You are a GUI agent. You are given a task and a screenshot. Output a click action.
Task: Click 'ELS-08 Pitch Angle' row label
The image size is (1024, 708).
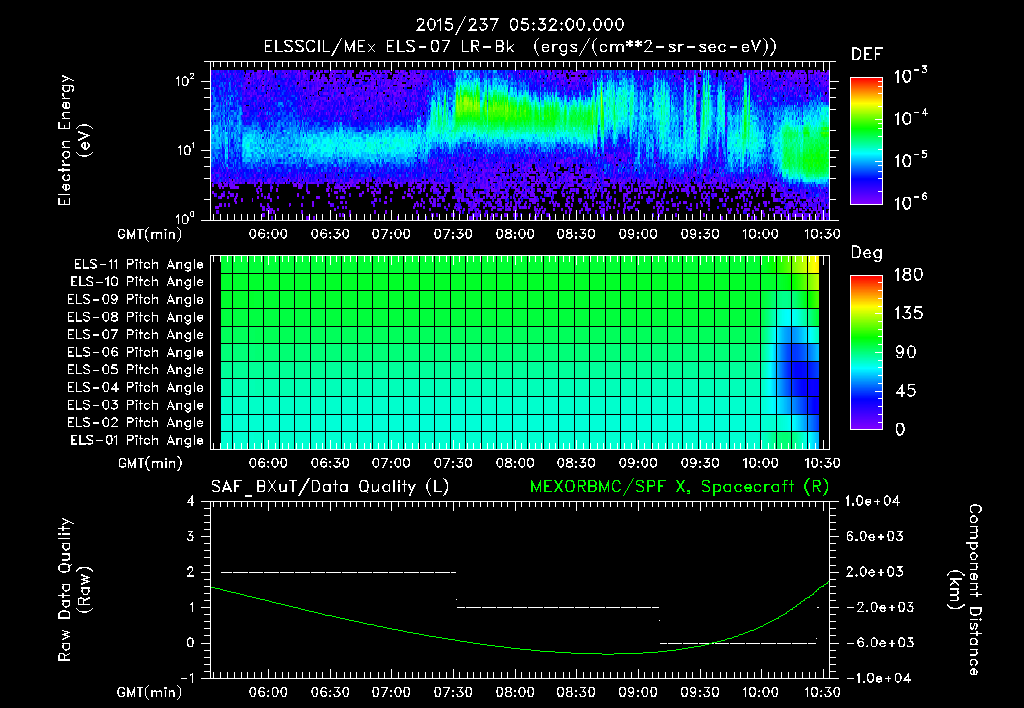[x=135, y=317]
